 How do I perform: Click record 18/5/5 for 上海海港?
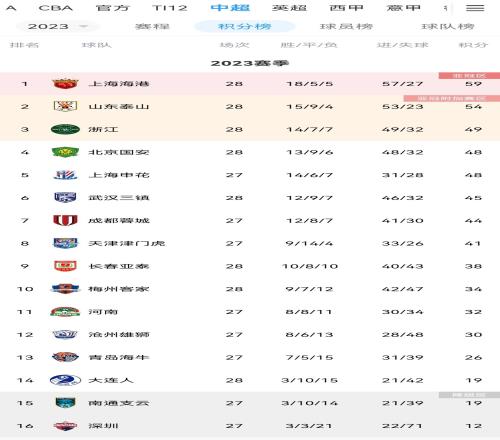[x=310, y=84]
